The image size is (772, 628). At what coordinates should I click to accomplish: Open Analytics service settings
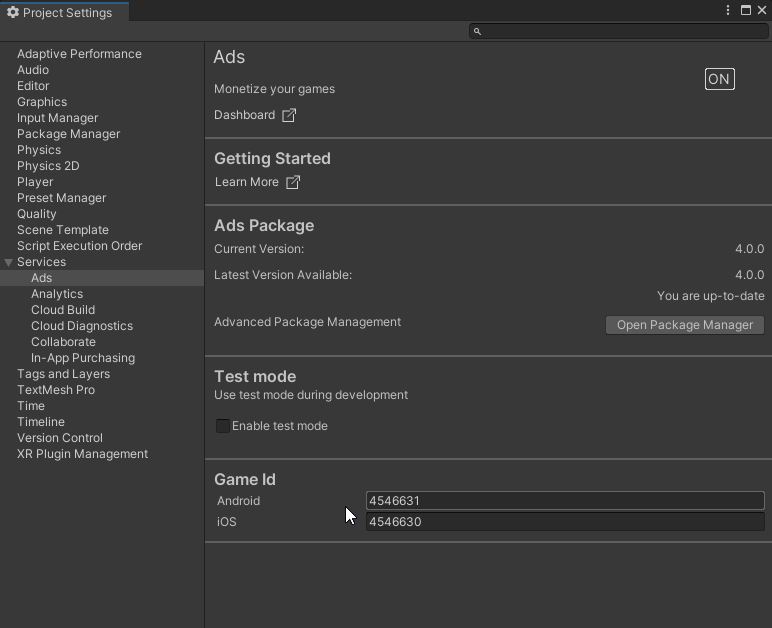pos(57,294)
